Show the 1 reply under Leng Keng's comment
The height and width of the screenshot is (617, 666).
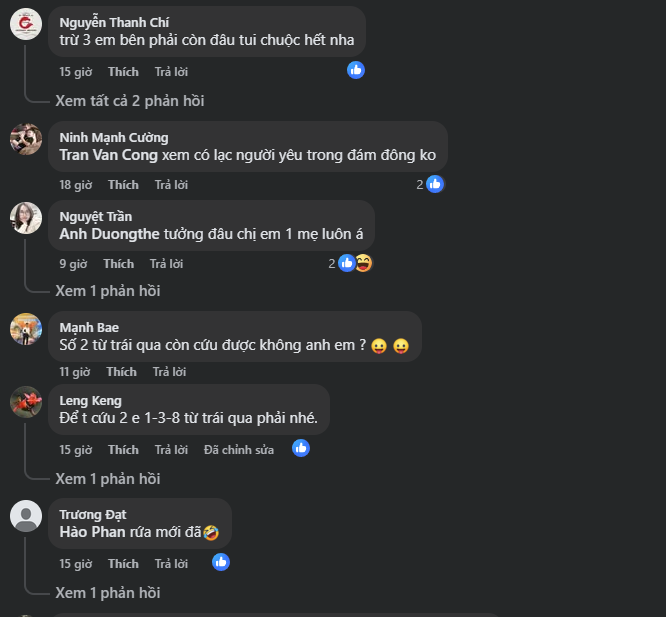point(108,479)
